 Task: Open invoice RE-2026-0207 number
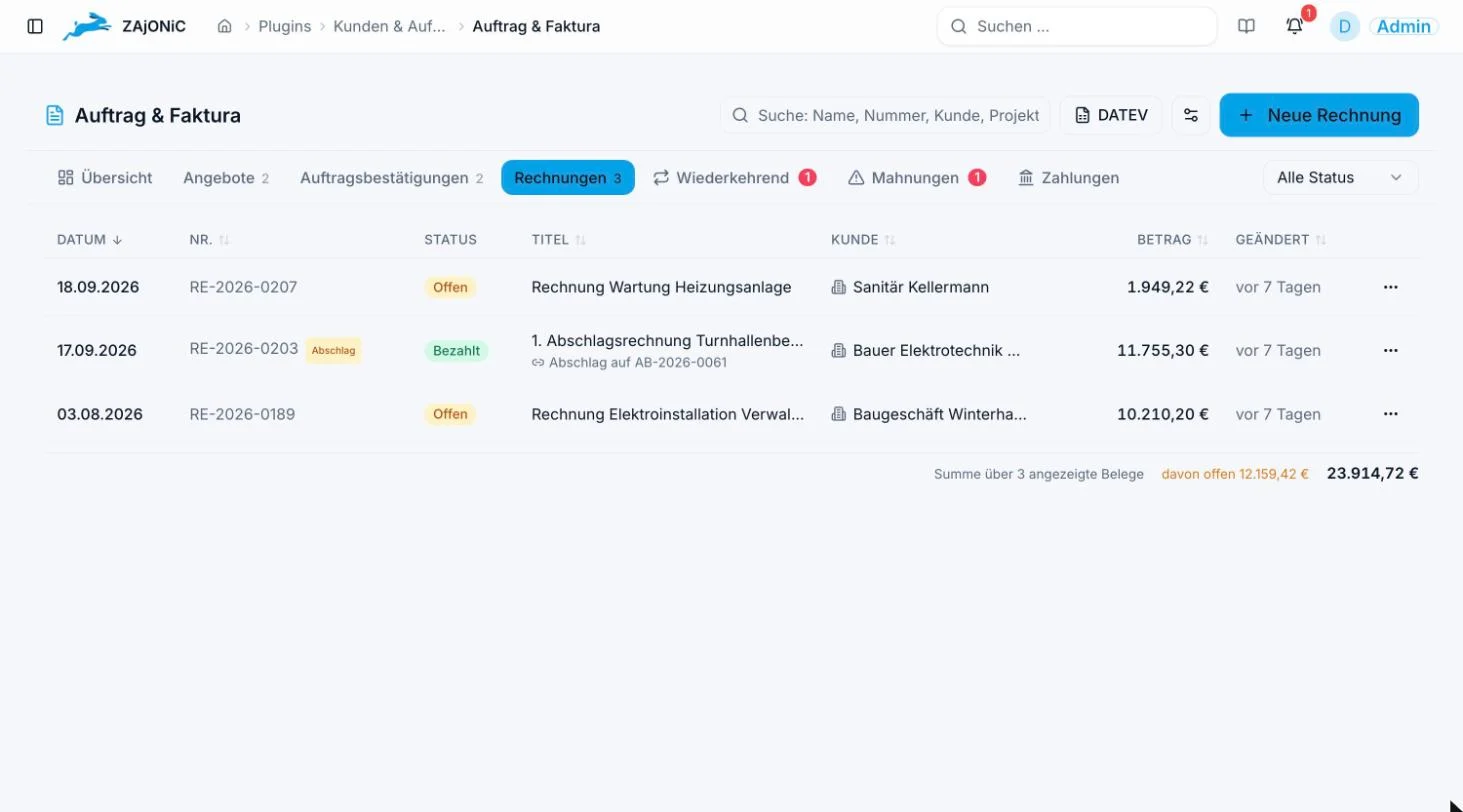tap(243, 287)
